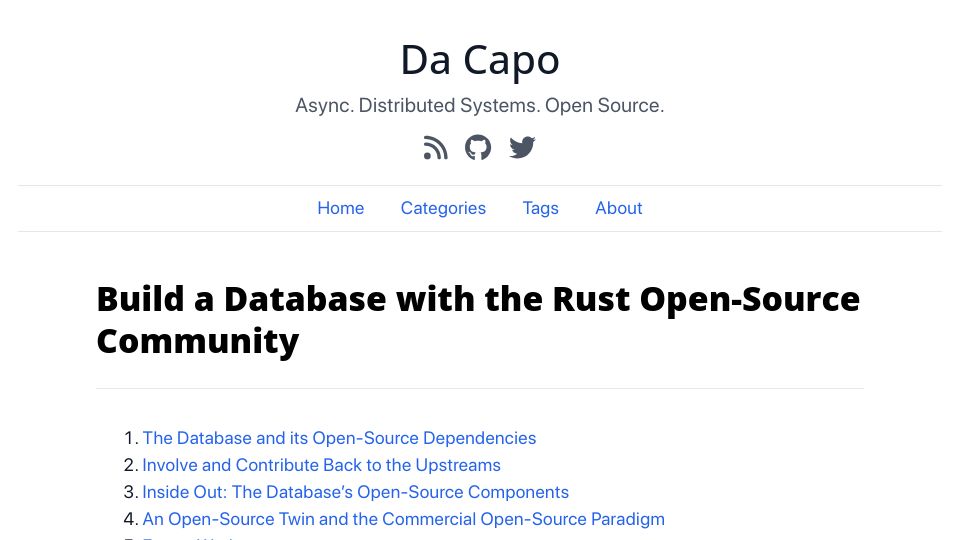This screenshot has height=540, width=960.
Task: Open the Twitter profile icon
Action: [x=522, y=148]
